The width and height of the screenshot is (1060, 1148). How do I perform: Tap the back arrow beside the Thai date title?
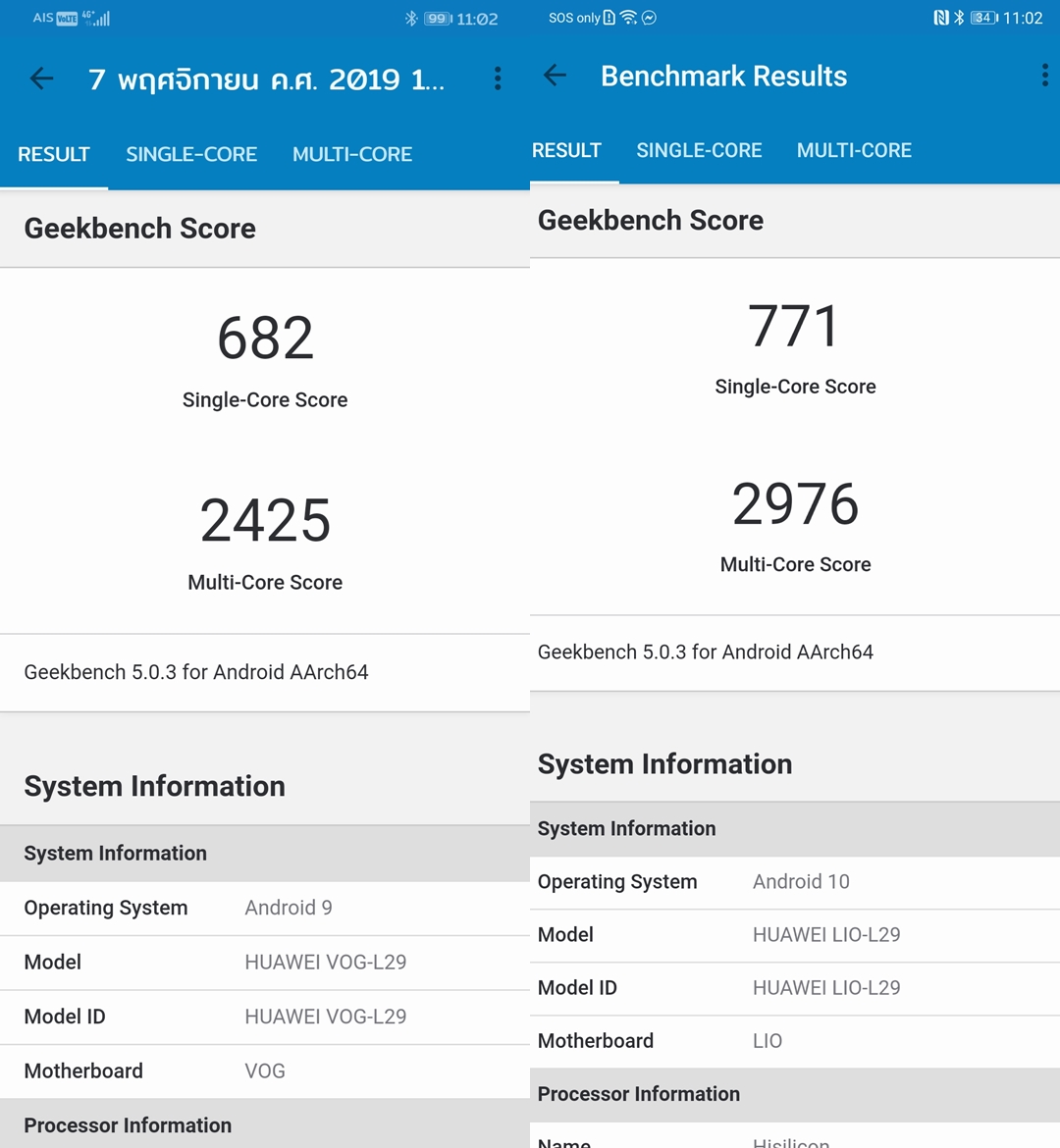point(42,78)
